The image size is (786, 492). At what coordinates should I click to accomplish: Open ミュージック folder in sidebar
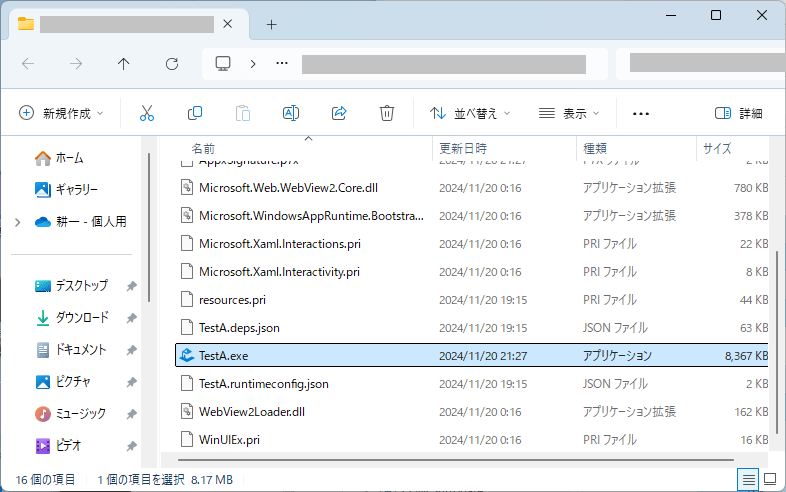[70, 414]
